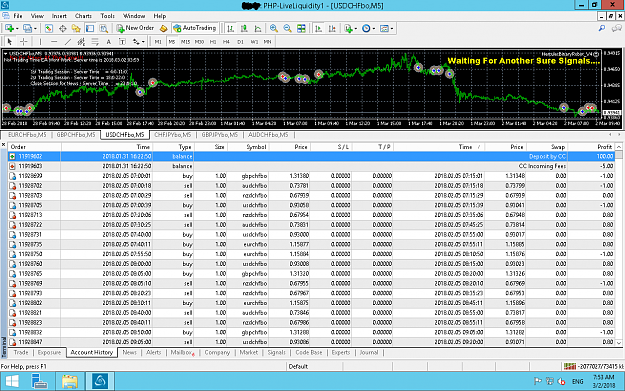Open the search magnifier icon
625x391 pixels.
click(602, 28)
